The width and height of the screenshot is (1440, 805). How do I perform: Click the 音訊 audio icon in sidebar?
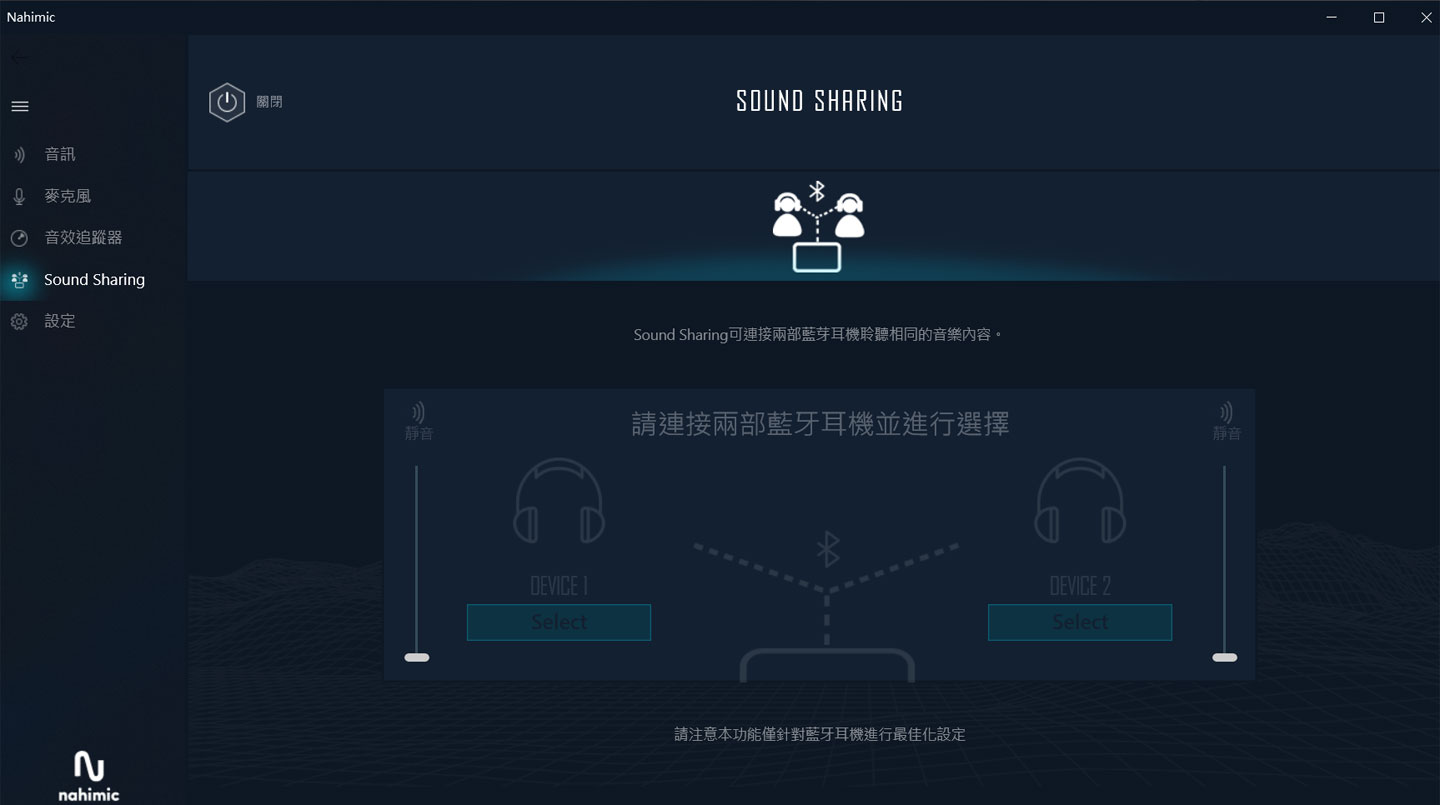pyautogui.click(x=19, y=154)
